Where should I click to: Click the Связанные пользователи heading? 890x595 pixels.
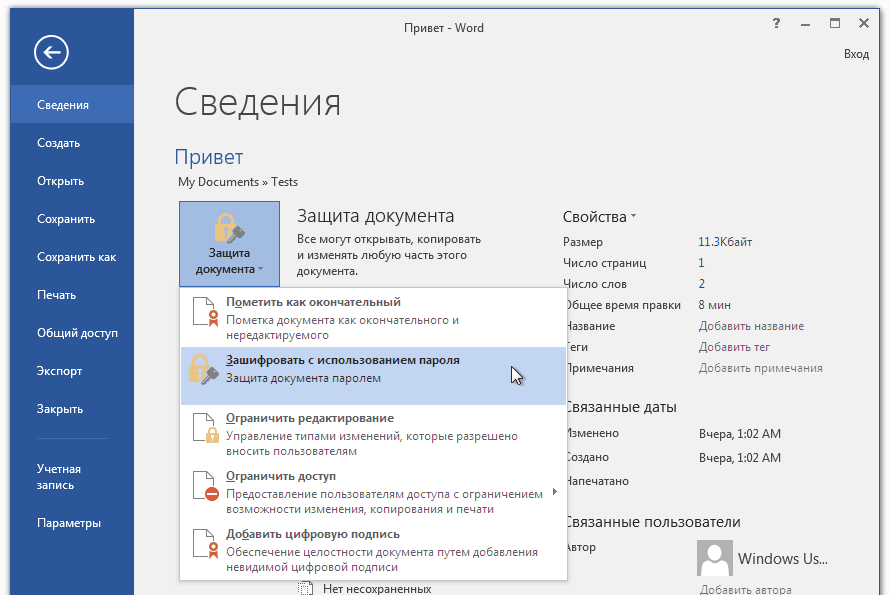point(654,522)
